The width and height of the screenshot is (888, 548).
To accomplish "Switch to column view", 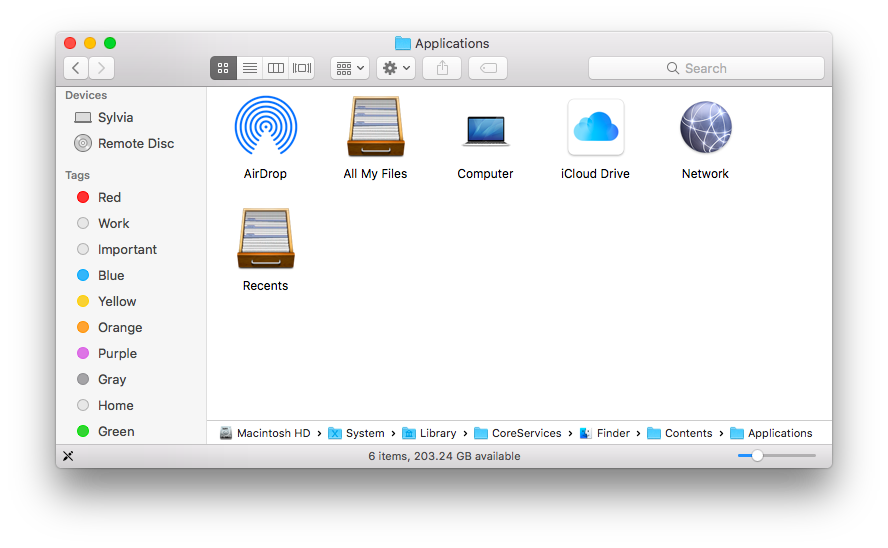I will pos(276,68).
